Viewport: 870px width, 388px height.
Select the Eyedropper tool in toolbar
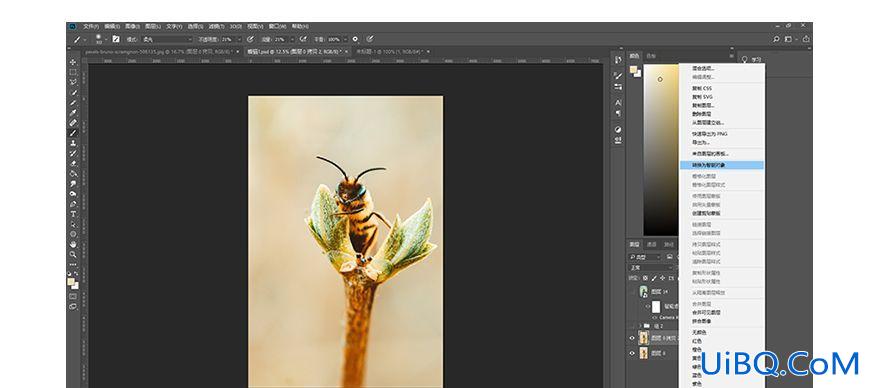click(73, 113)
